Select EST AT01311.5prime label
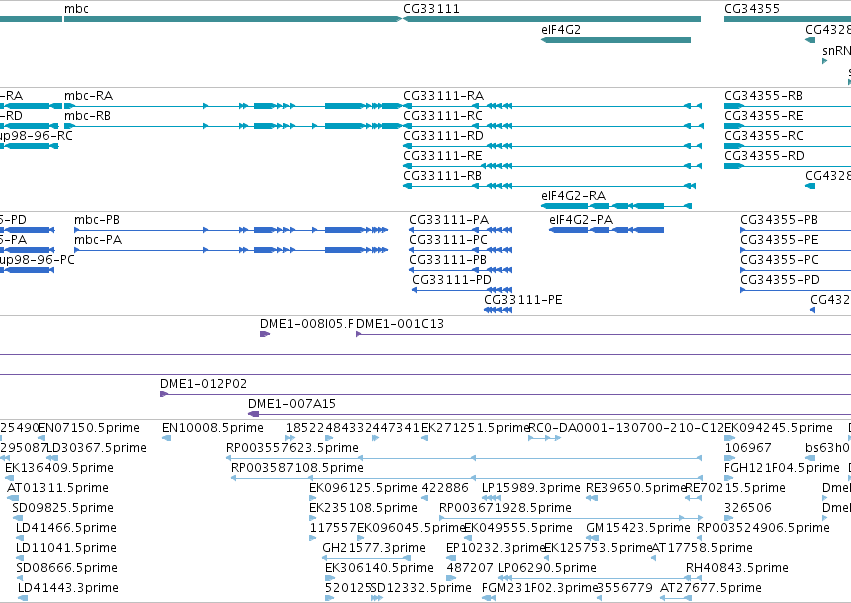 pos(58,488)
